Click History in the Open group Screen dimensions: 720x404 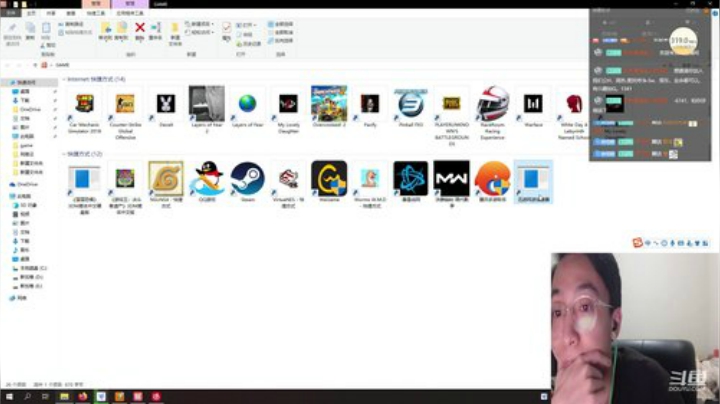(x=248, y=44)
